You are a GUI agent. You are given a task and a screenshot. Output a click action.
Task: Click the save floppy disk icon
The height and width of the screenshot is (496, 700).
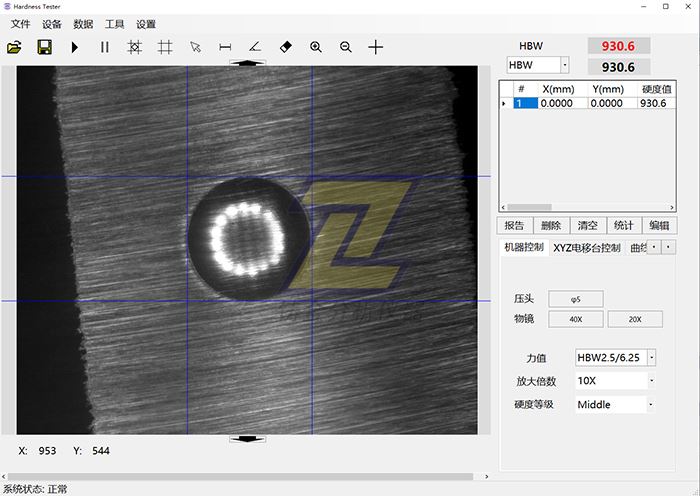coord(44,47)
